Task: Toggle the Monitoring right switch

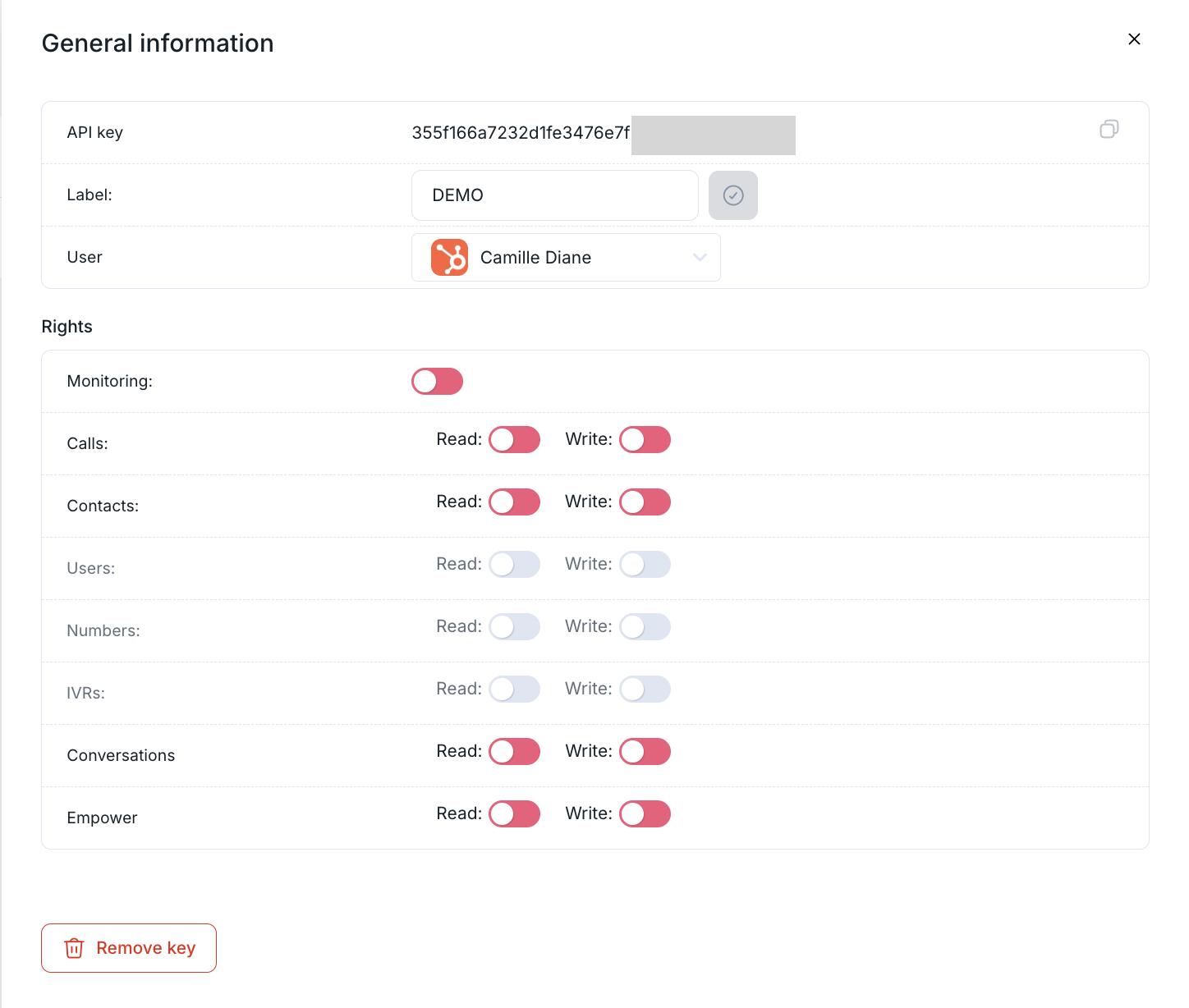Action: click(437, 382)
